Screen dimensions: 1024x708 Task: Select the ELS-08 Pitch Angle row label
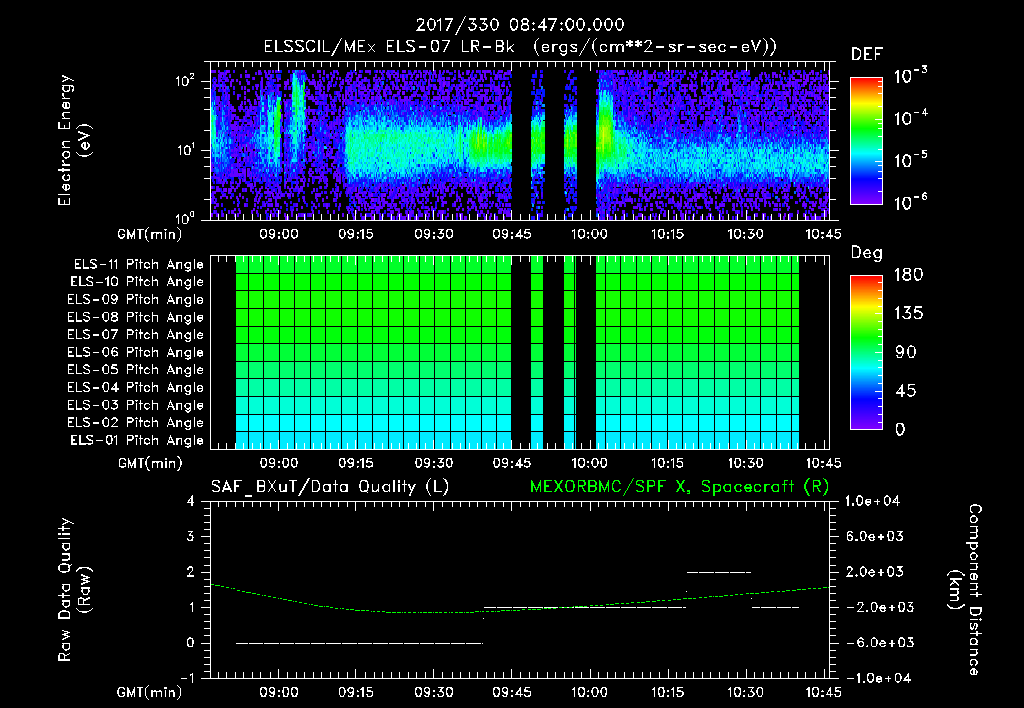tap(136, 317)
